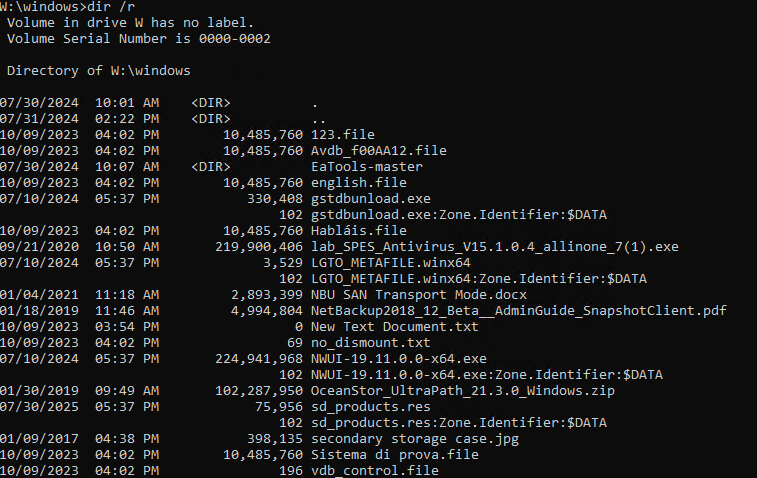Image resolution: width=757 pixels, height=478 pixels.
Task: Select the Habláis.file entry
Action: pyautogui.click(x=359, y=230)
